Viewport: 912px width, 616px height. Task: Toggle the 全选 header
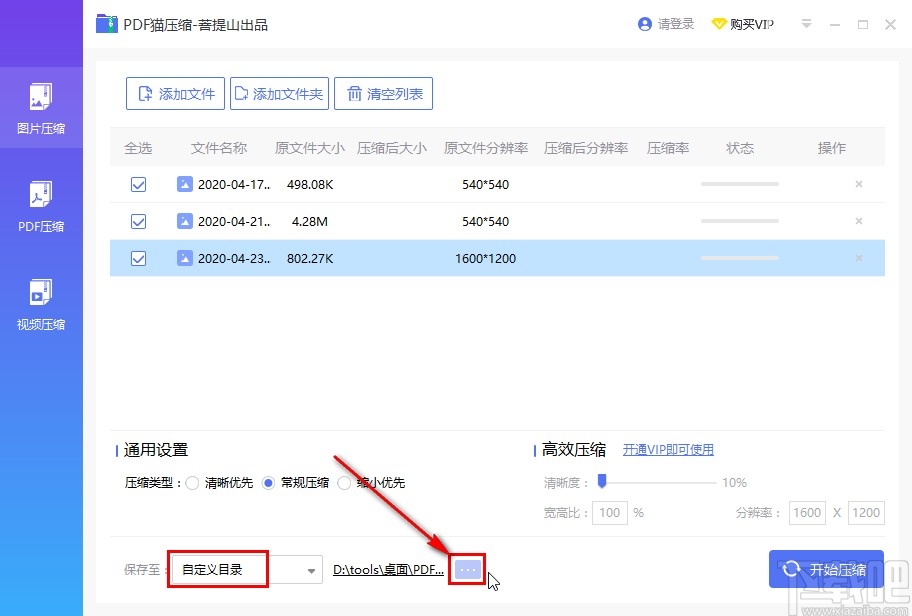pos(138,148)
